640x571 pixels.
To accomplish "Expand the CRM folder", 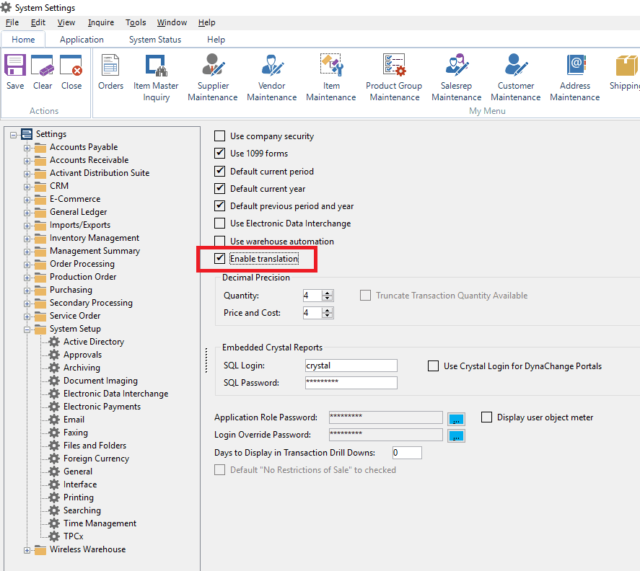I will pos(27,187).
